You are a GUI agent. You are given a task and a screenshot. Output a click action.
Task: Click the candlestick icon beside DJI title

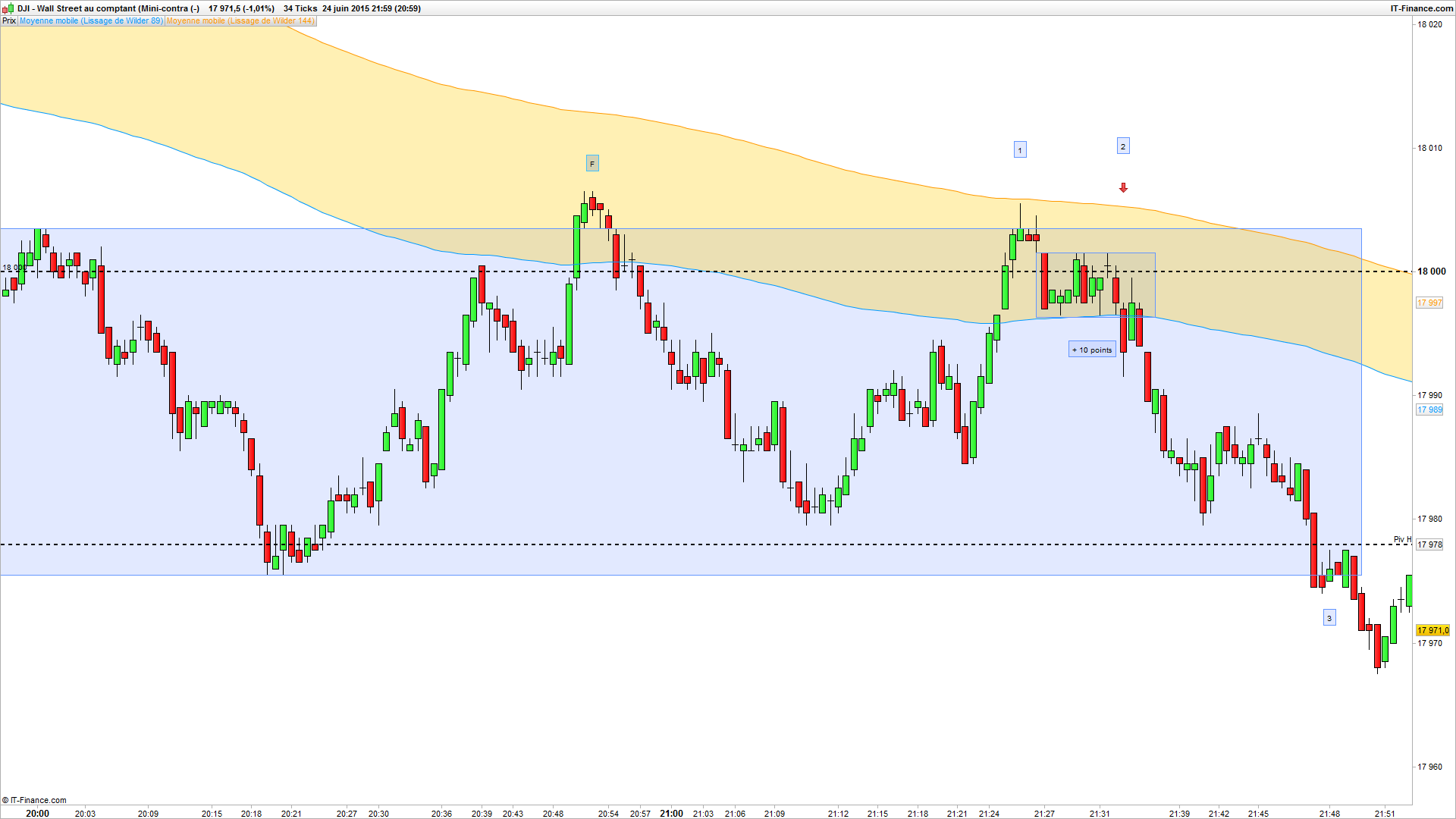(x=8, y=8)
